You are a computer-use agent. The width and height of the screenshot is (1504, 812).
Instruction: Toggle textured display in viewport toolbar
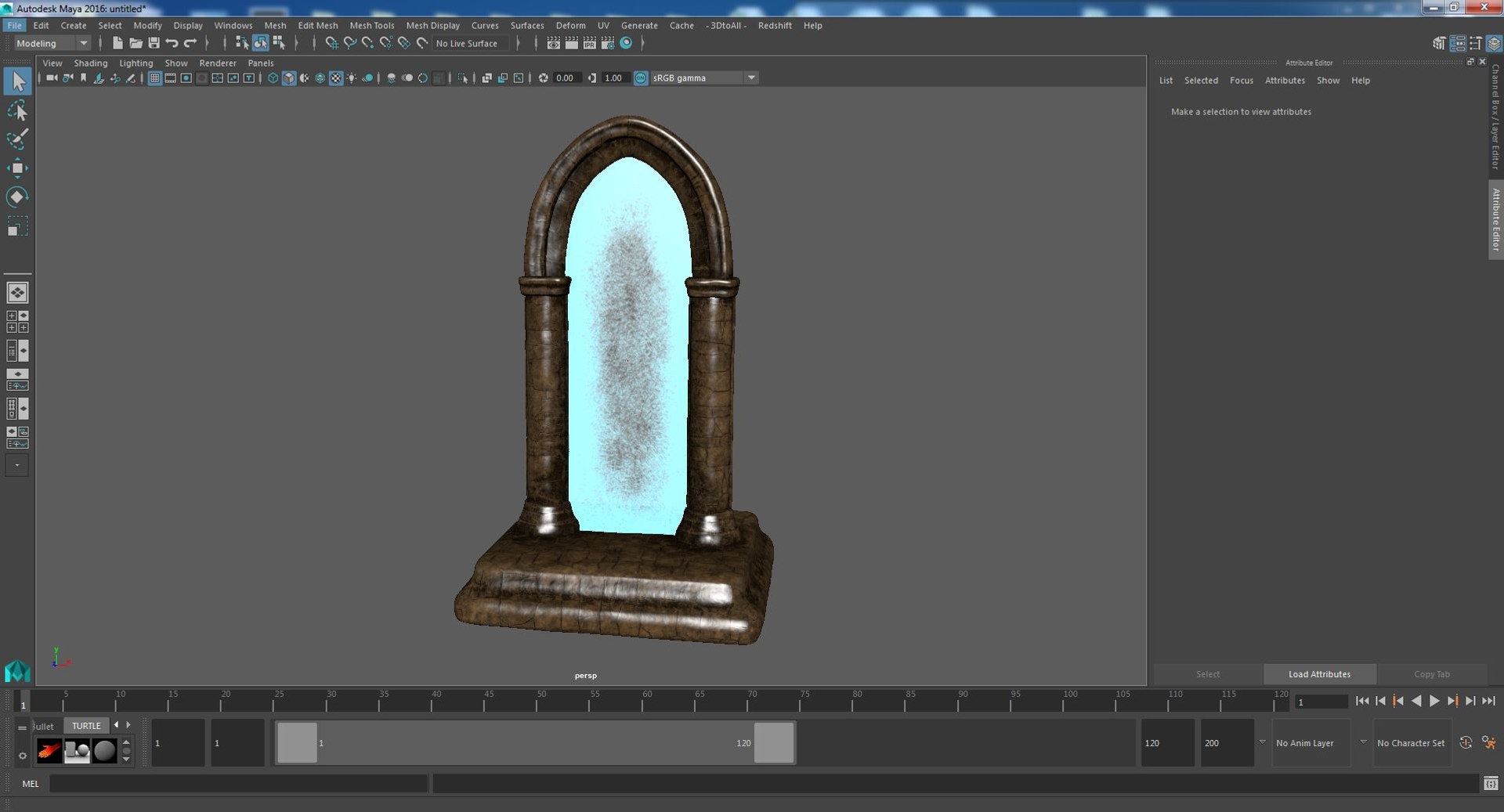click(335, 78)
